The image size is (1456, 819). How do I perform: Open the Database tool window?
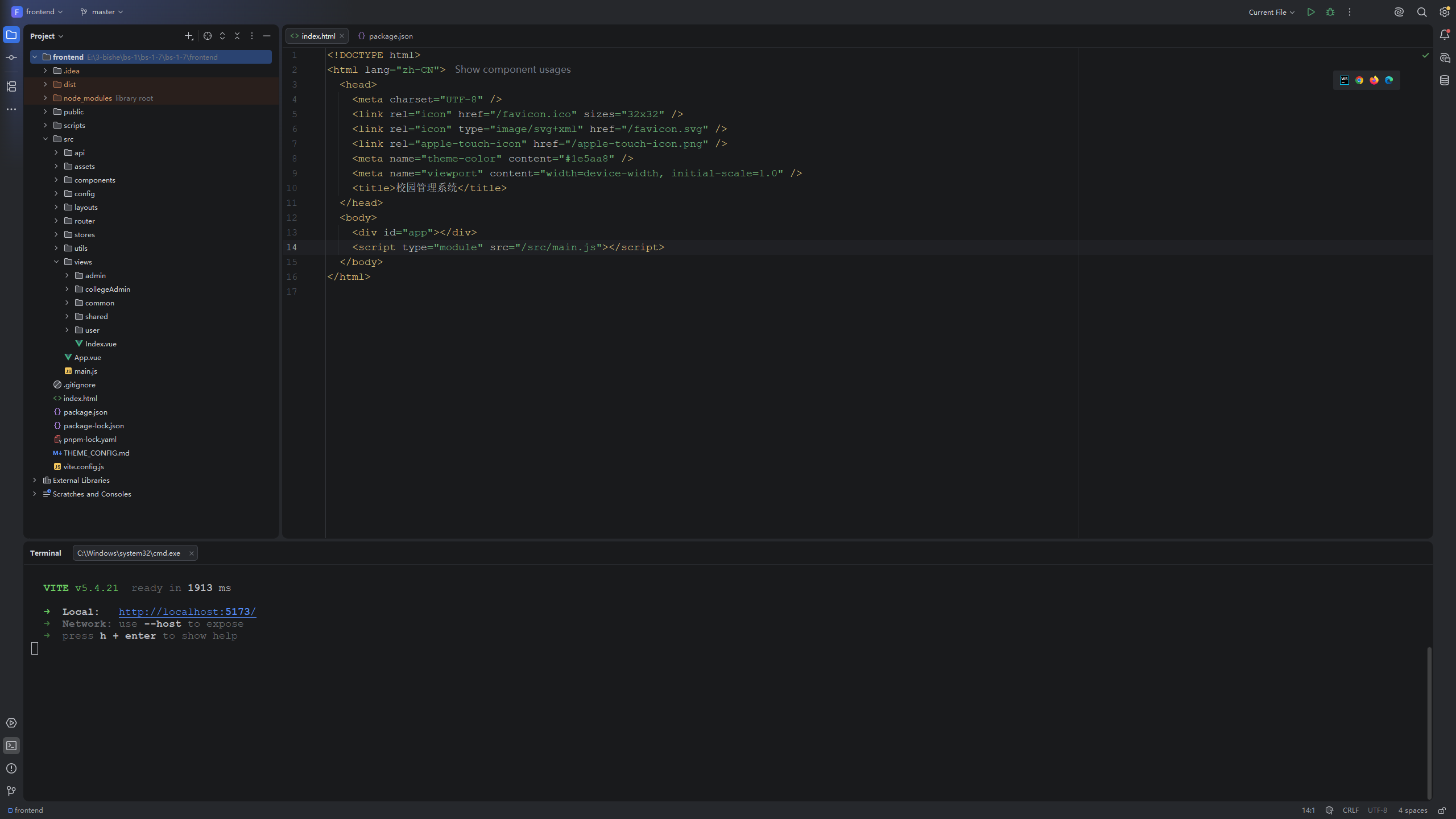pyautogui.click(x=1445, y=80)
